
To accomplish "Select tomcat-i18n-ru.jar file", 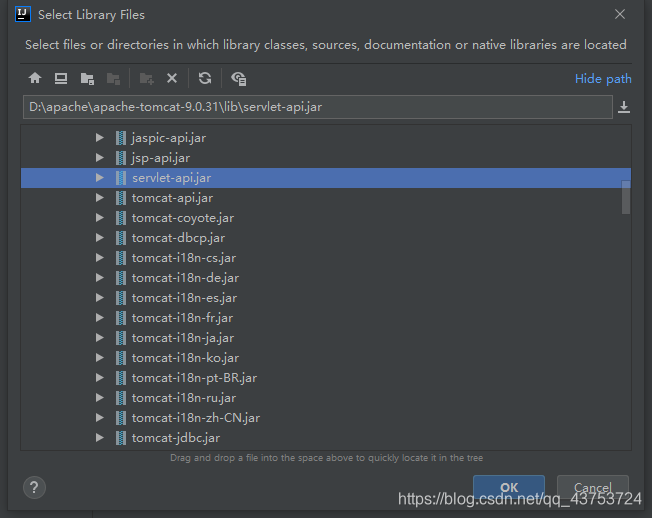I will (183, 397).
